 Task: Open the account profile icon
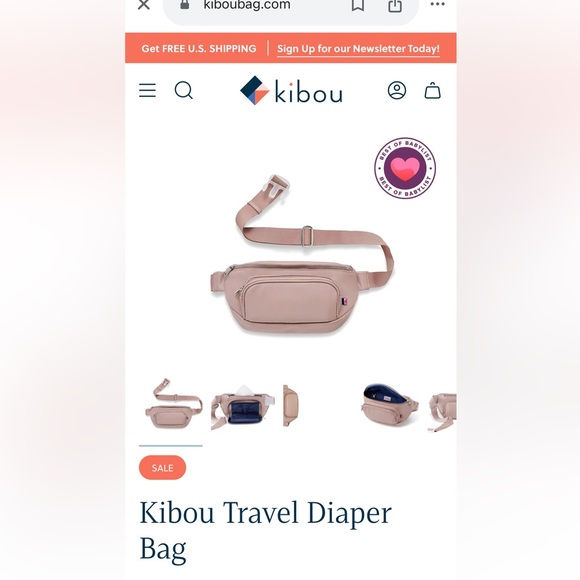[397, 90]
